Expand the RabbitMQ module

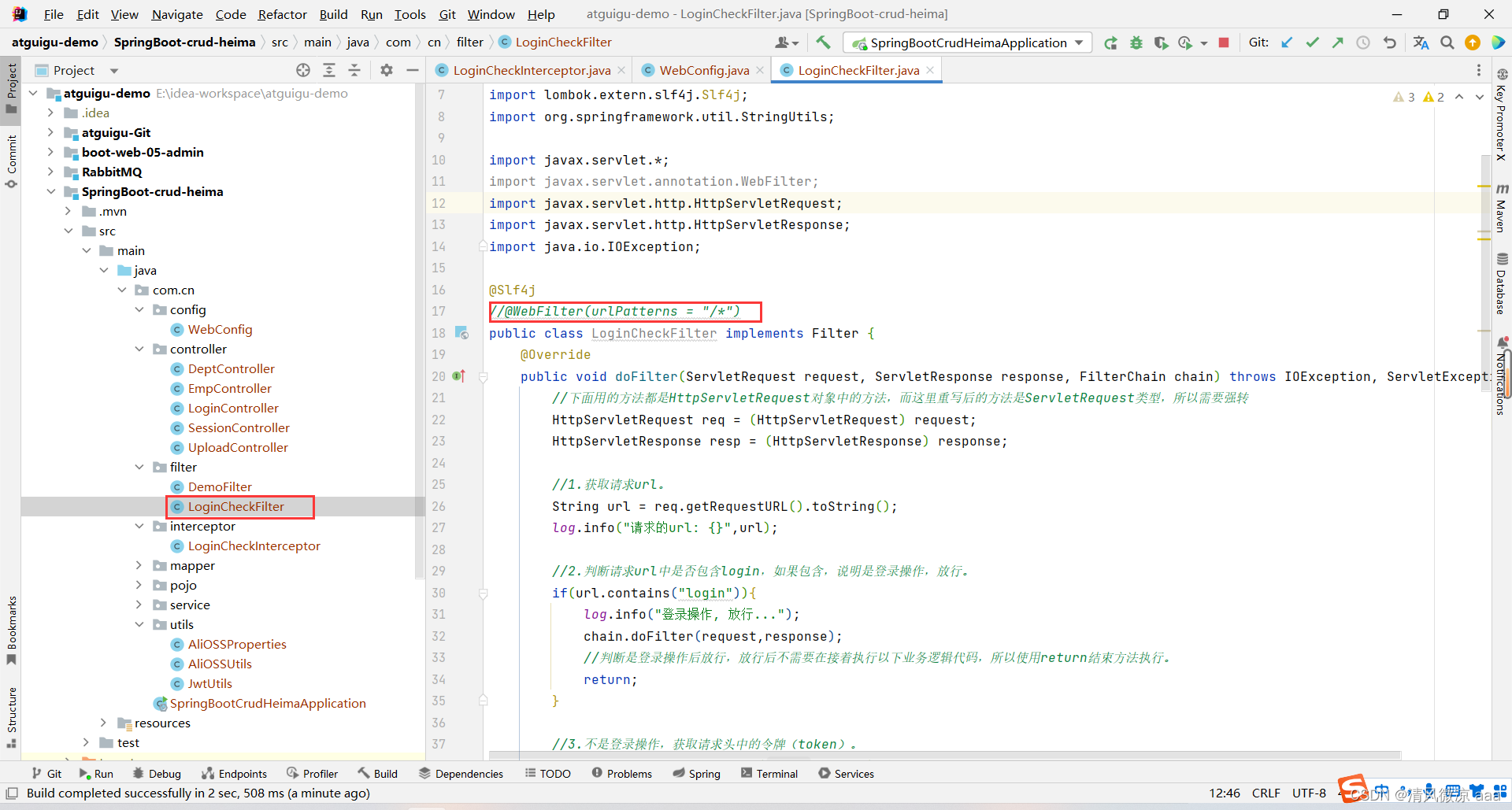(x=50, y=172)
